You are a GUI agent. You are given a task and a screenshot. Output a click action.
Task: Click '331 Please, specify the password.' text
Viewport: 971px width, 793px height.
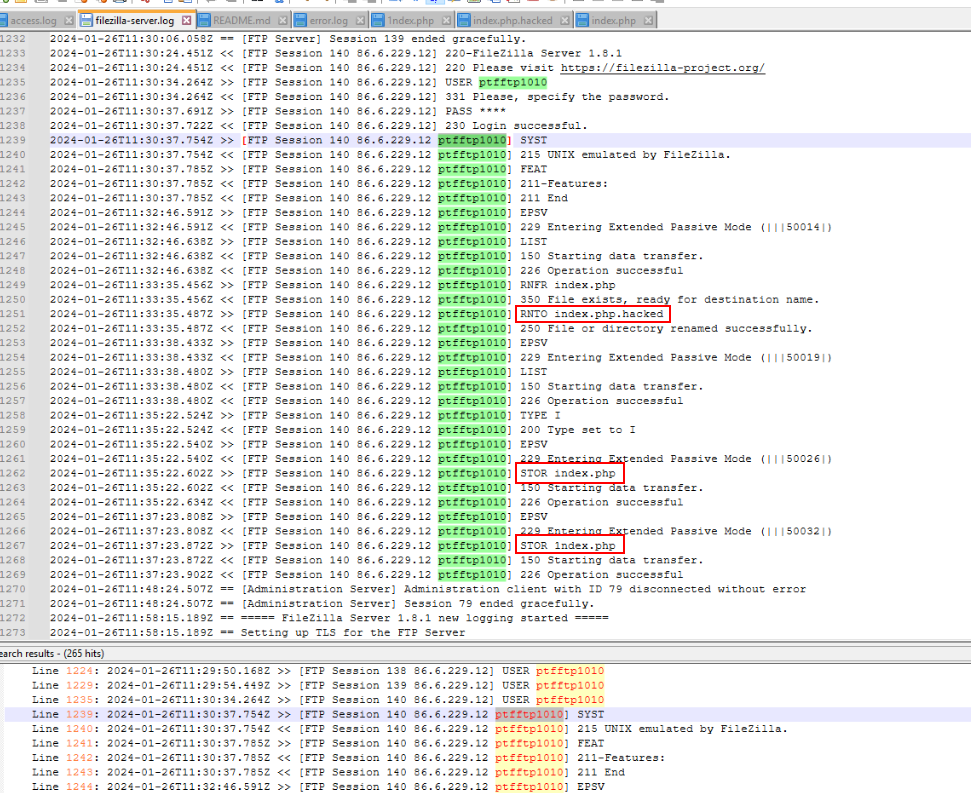(557, 97)
